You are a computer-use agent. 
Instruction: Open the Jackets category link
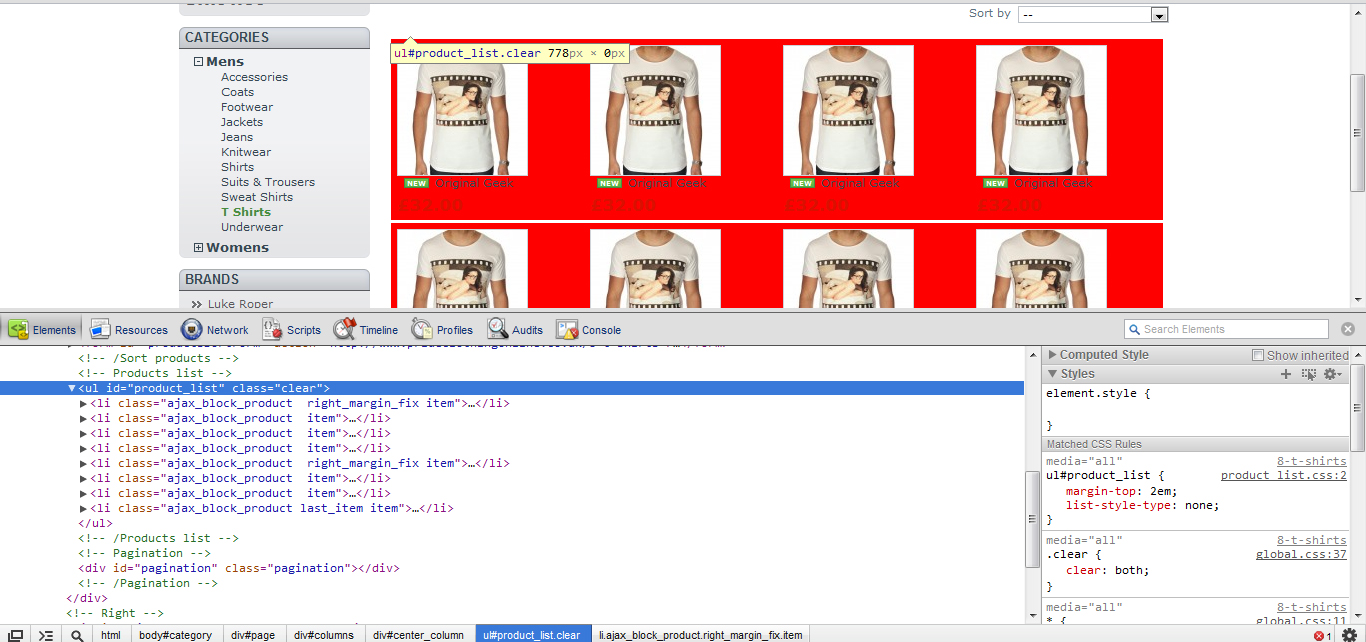pos(242,122)
